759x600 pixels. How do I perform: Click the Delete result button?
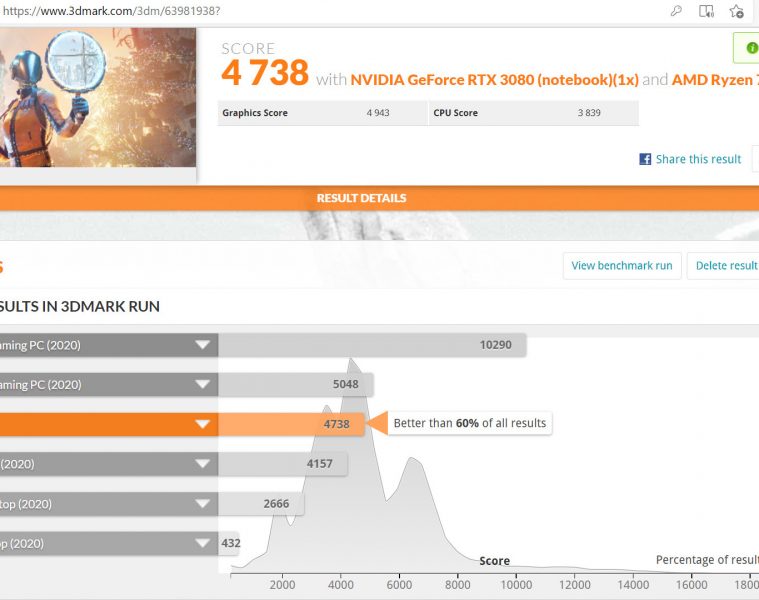(x=724, y=266)
